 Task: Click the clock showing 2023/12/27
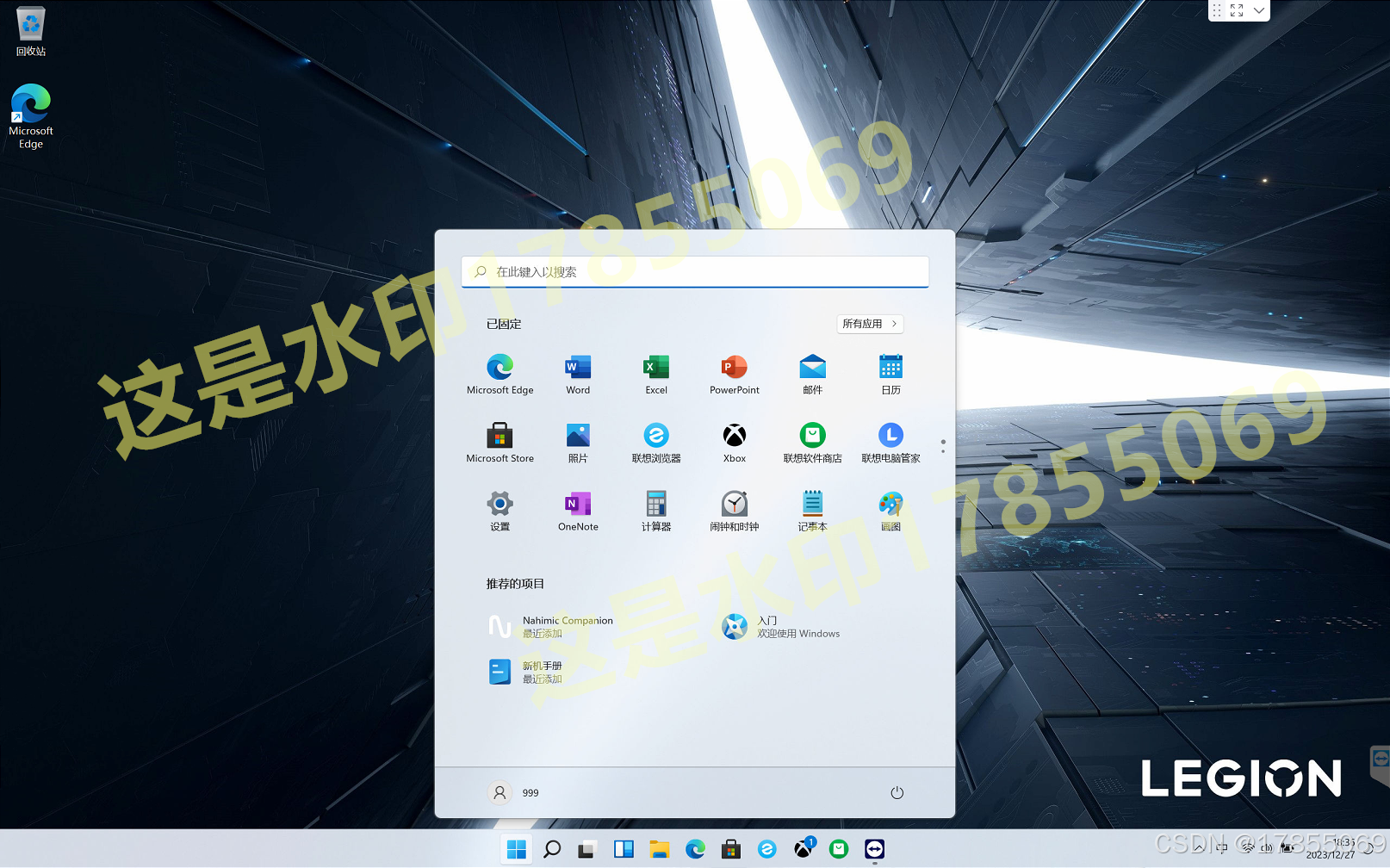pyautogui.click(x=1331, y=849)
